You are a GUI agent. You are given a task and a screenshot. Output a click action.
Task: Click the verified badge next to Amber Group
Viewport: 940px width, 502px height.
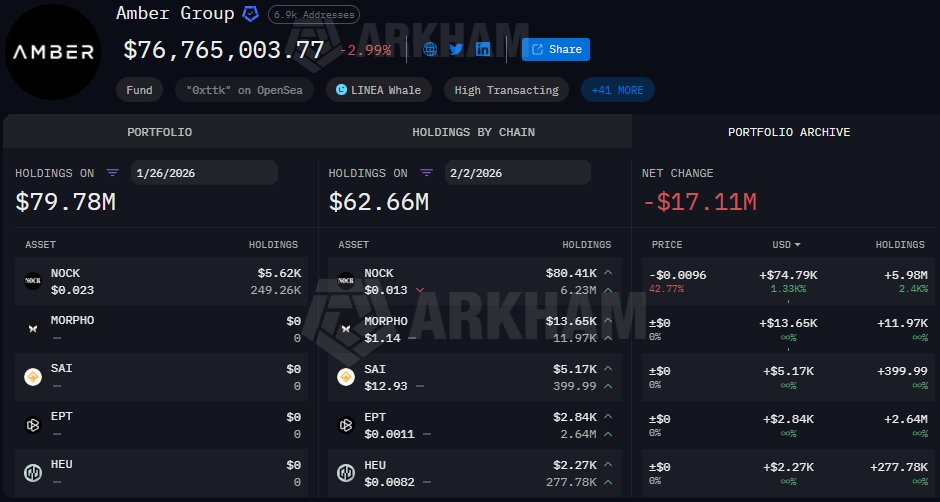pyautogui.click(x=251, y=14)
